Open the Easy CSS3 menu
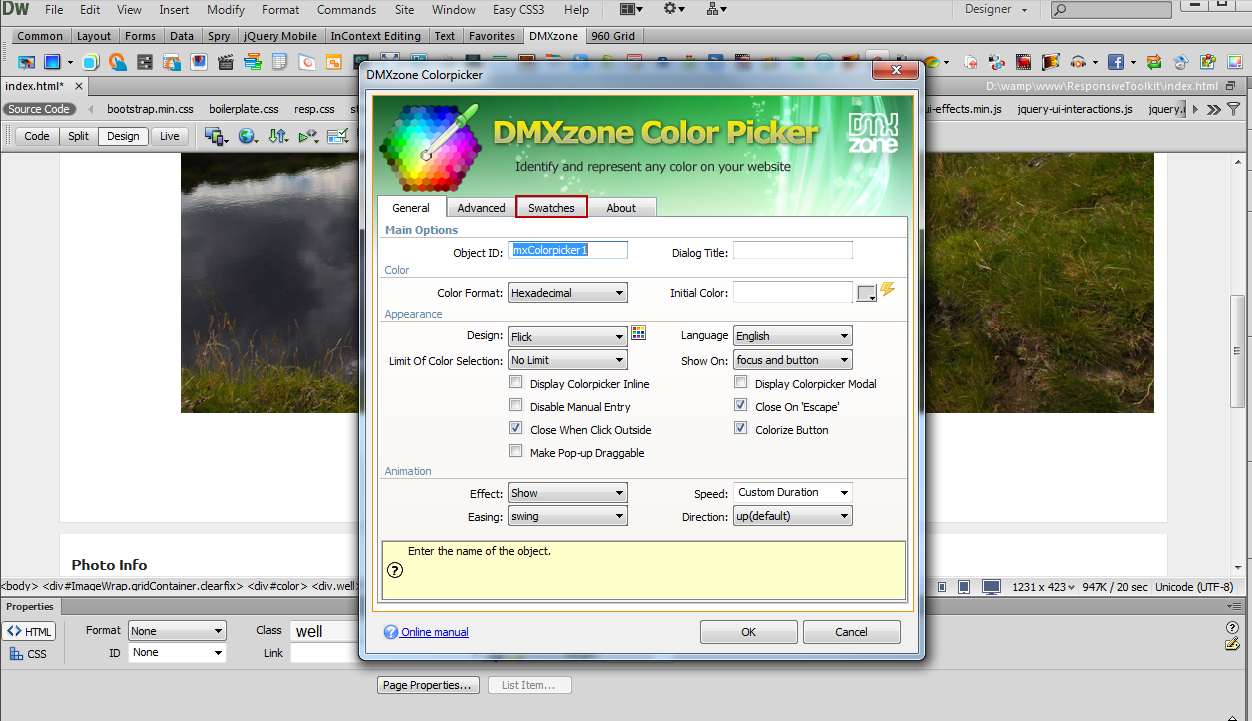Screen dimensions: 1252x721 point(519,10)
